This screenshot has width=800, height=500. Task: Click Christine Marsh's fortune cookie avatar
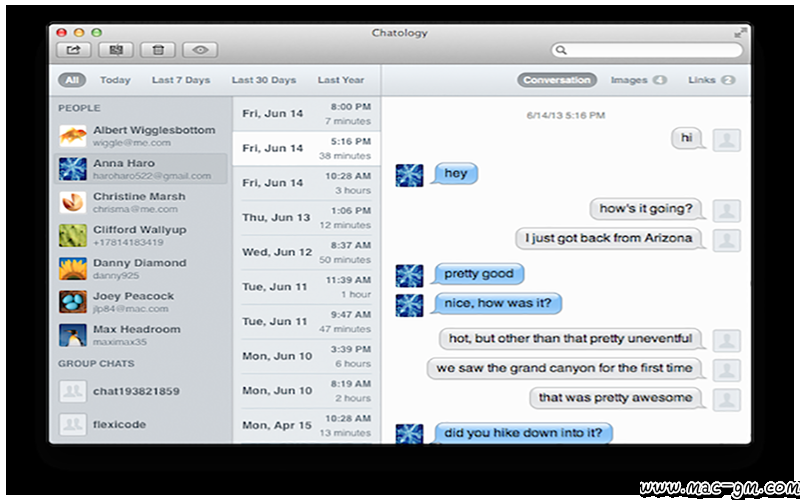point(72,203)
